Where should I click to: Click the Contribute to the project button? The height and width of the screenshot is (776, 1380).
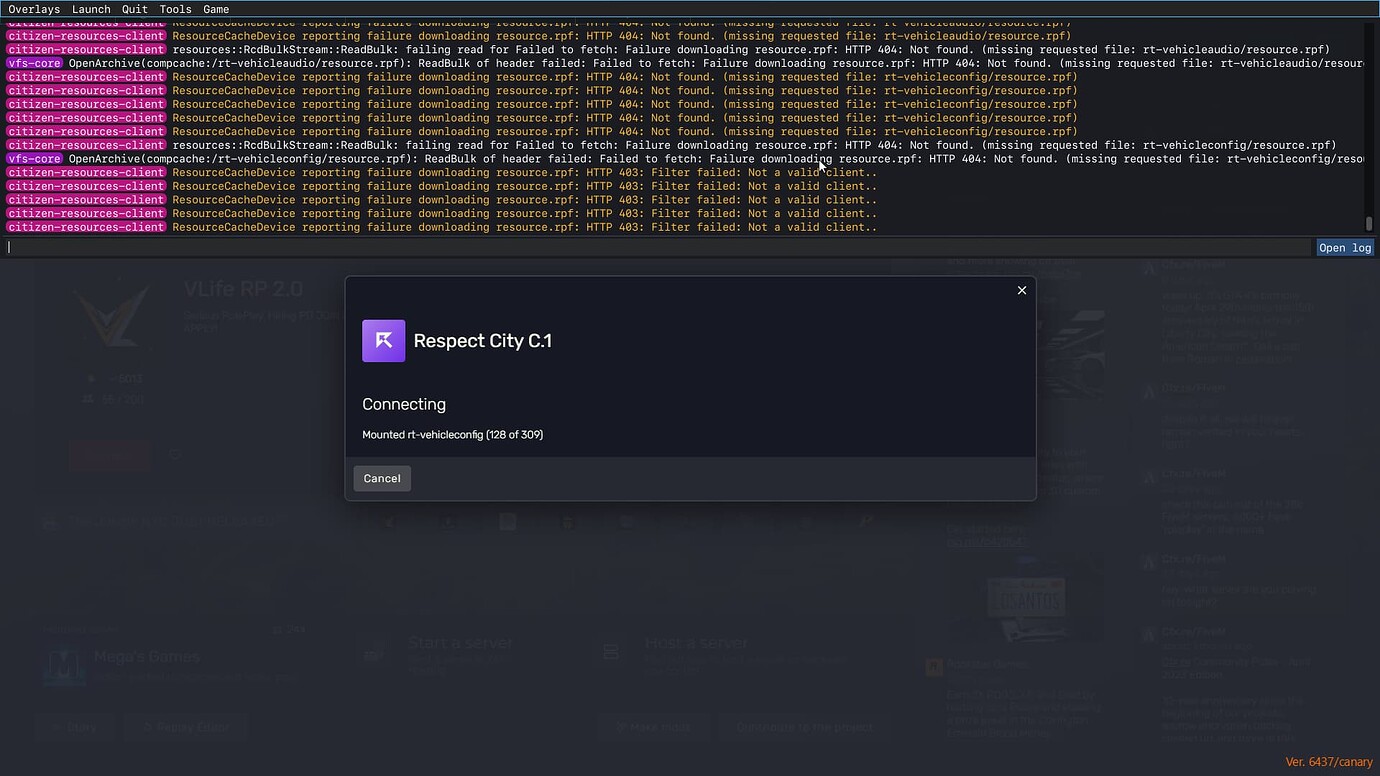805,727
